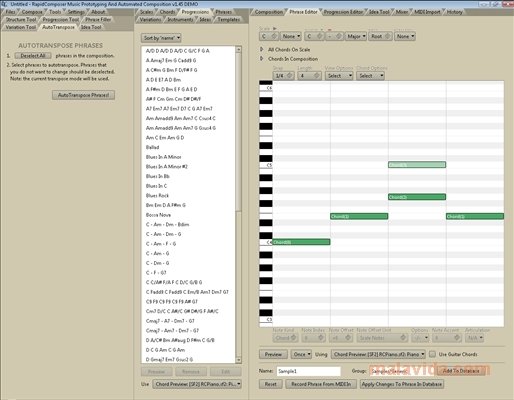This screenshot has height=400, width=514.
Task: Click the Root stepper knob
Action: tap(388, 36)
